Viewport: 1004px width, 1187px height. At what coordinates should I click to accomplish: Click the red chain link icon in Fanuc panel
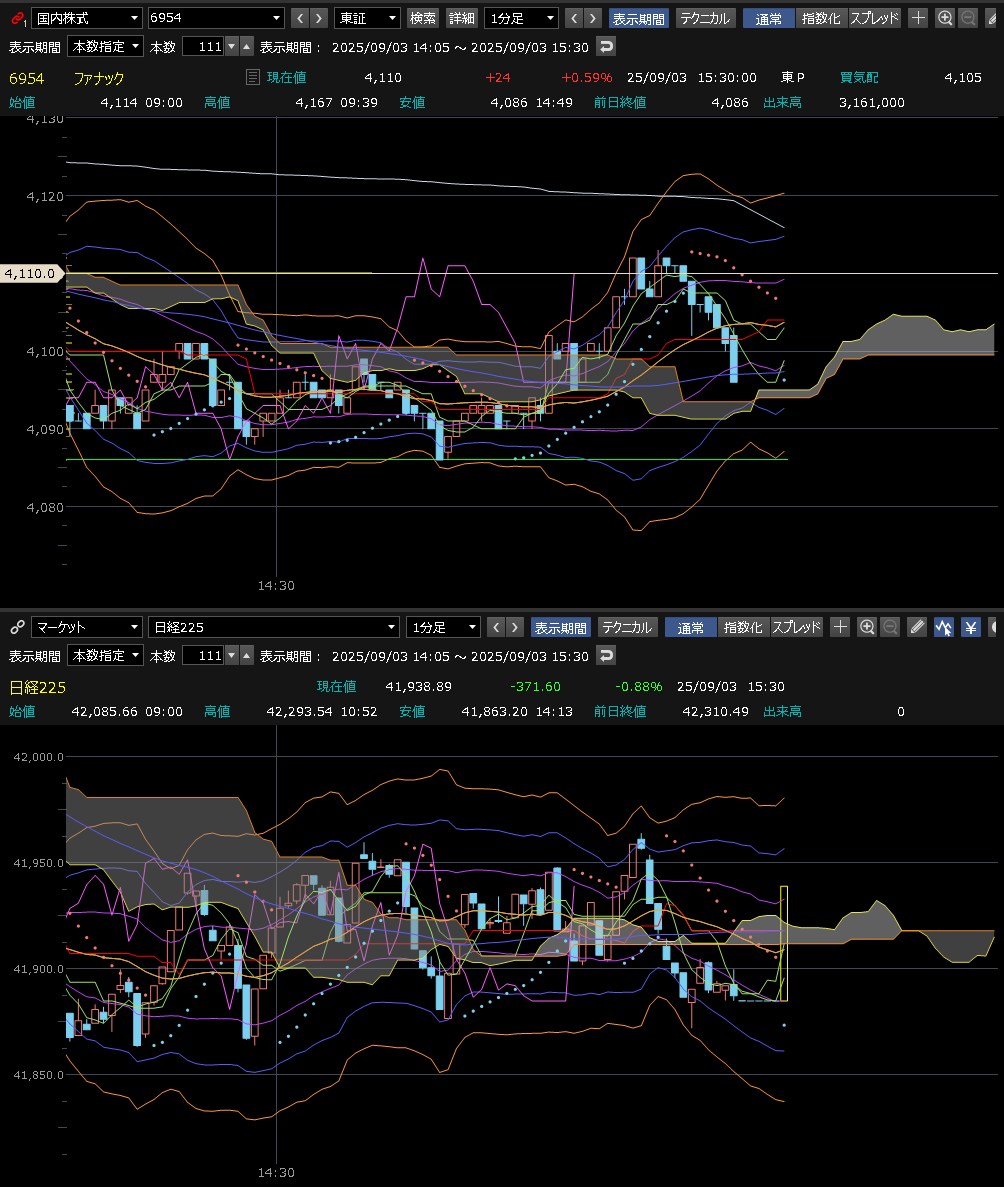coord(17,17)
